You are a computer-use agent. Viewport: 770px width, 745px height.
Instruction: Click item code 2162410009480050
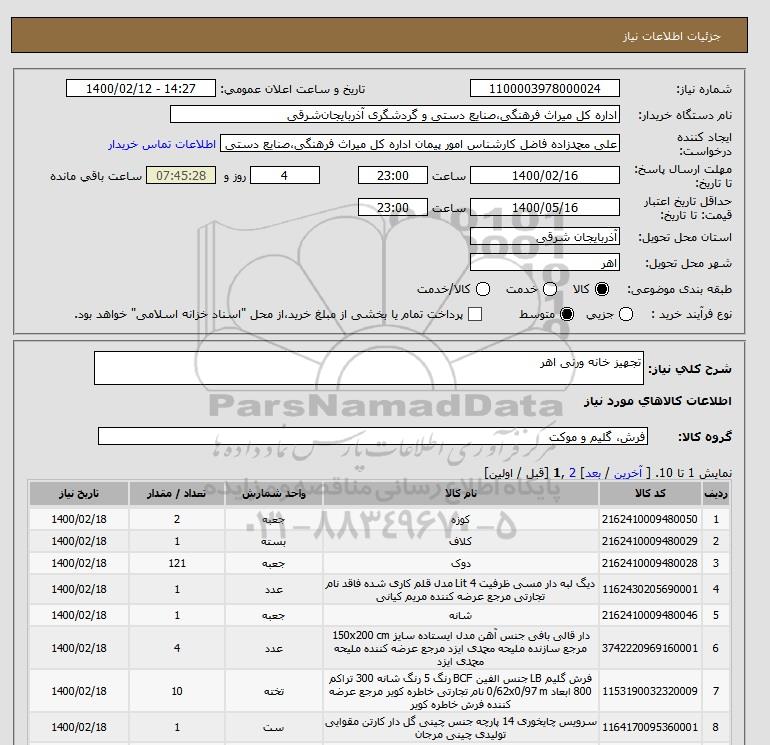650,519
